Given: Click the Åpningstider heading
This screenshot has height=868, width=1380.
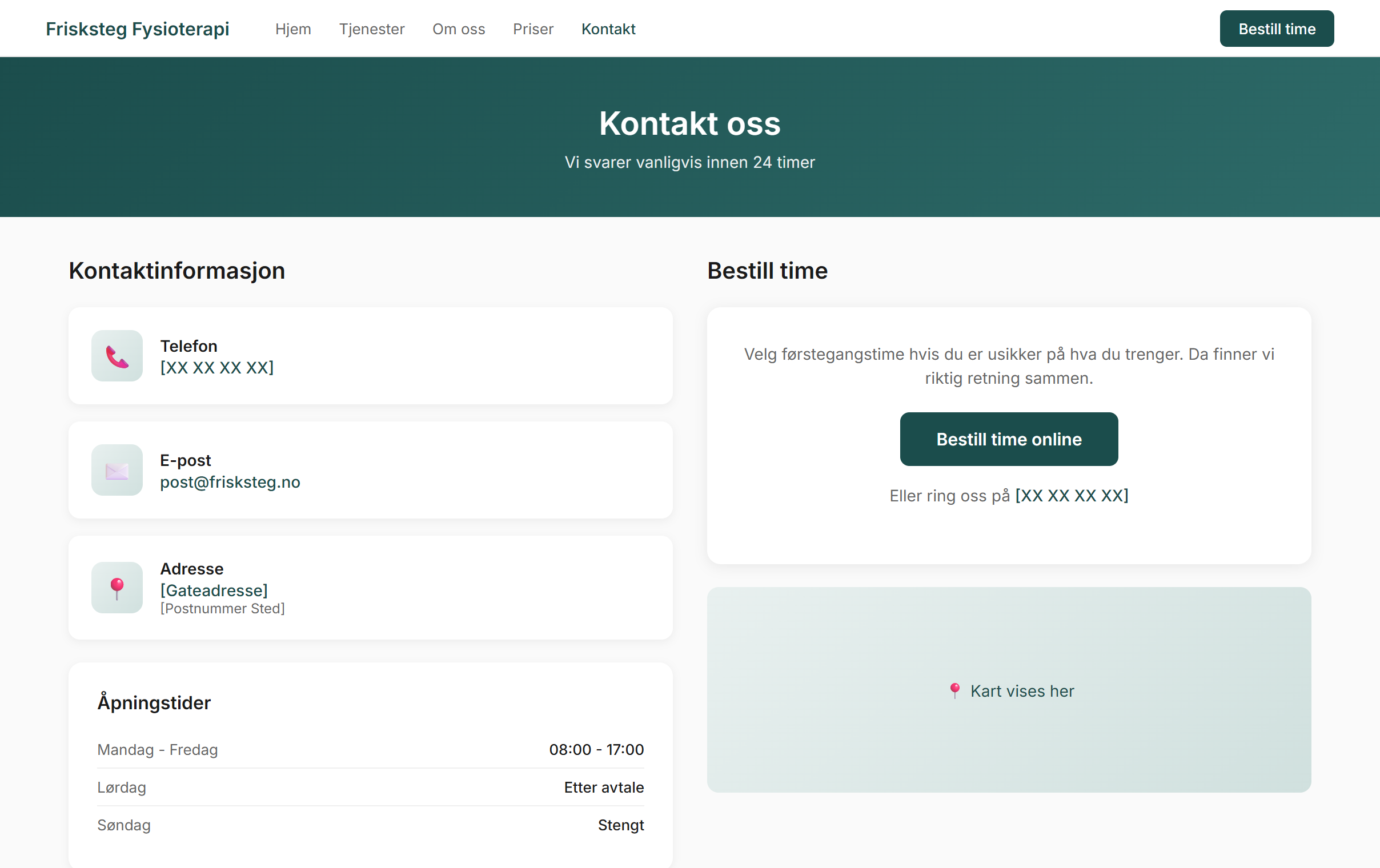Looking at the screenshot, I should [x=154, y=703].
